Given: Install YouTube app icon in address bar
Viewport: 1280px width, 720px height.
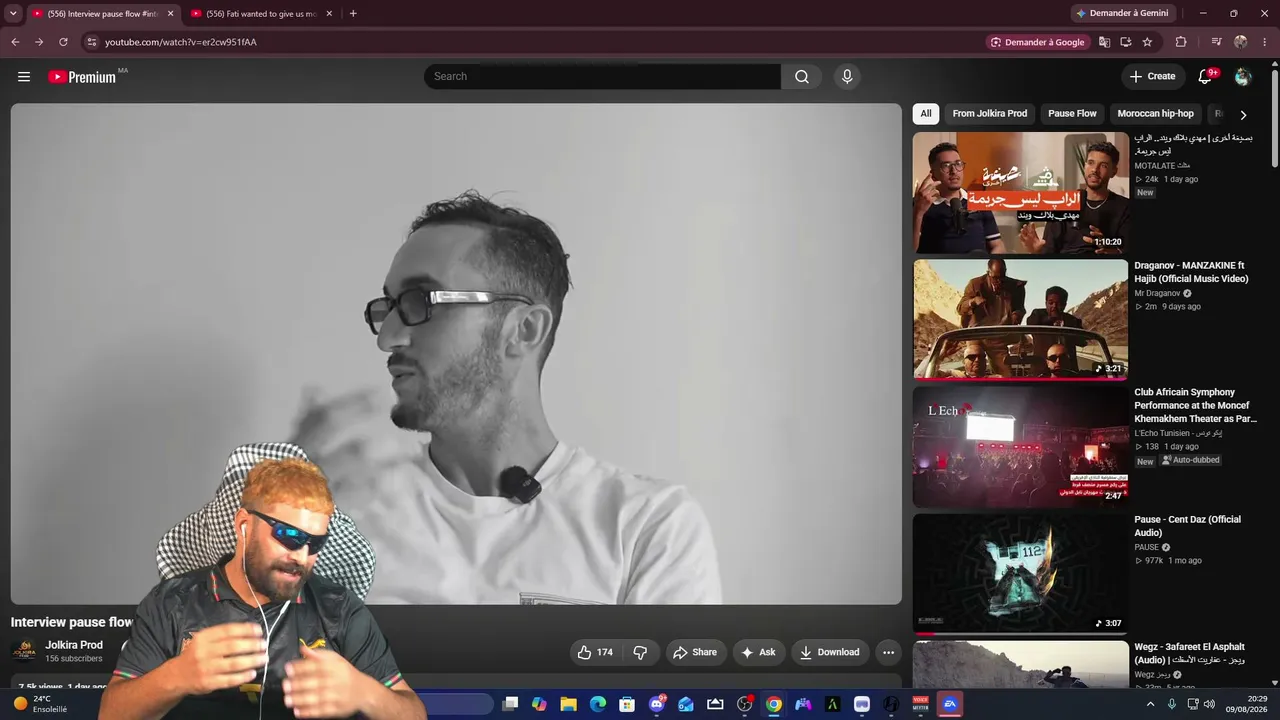Looking at the screenshot, I should pyautogui.click(x=1126, y=42).
